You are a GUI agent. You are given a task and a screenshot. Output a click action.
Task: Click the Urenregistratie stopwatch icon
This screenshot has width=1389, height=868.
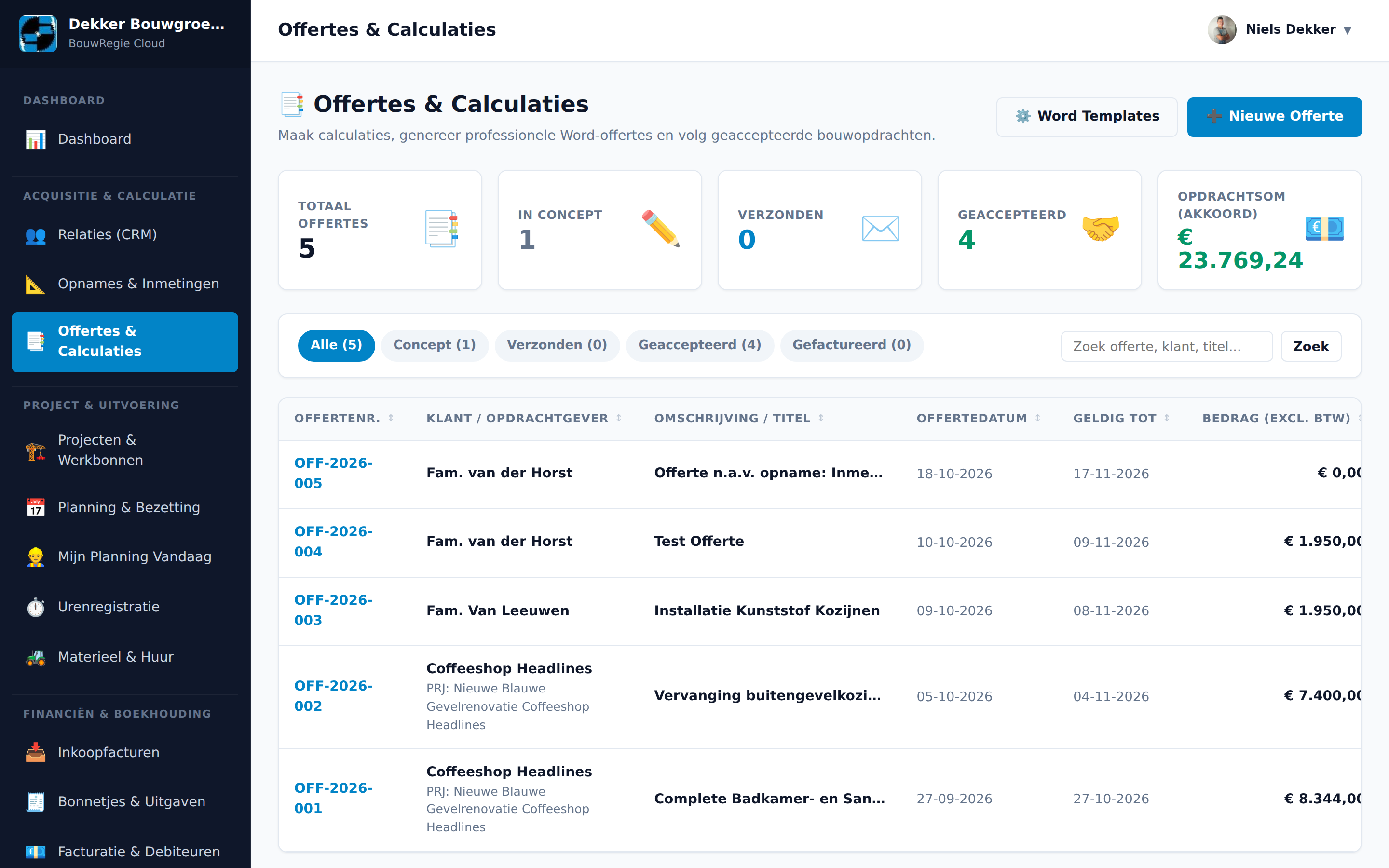click(x=36, y=607)
